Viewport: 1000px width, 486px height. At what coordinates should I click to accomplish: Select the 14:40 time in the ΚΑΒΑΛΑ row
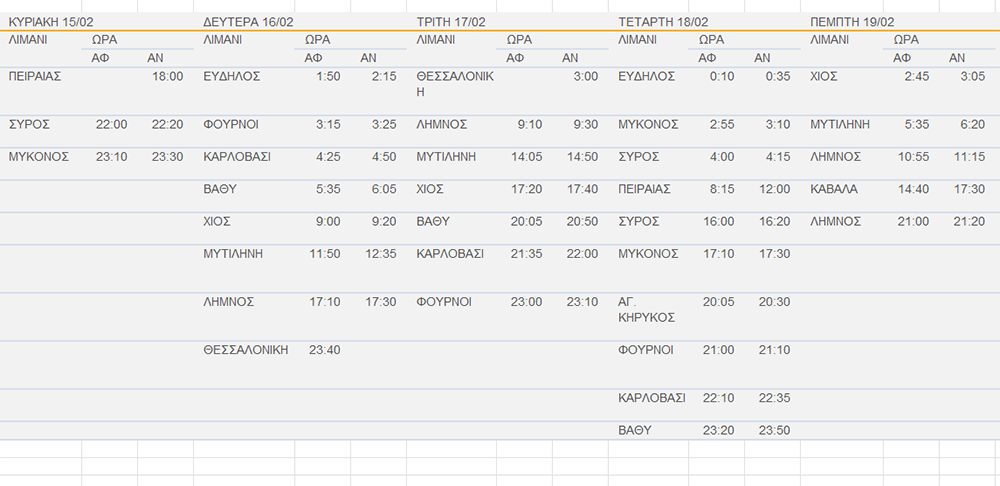[x=914, y=189]
